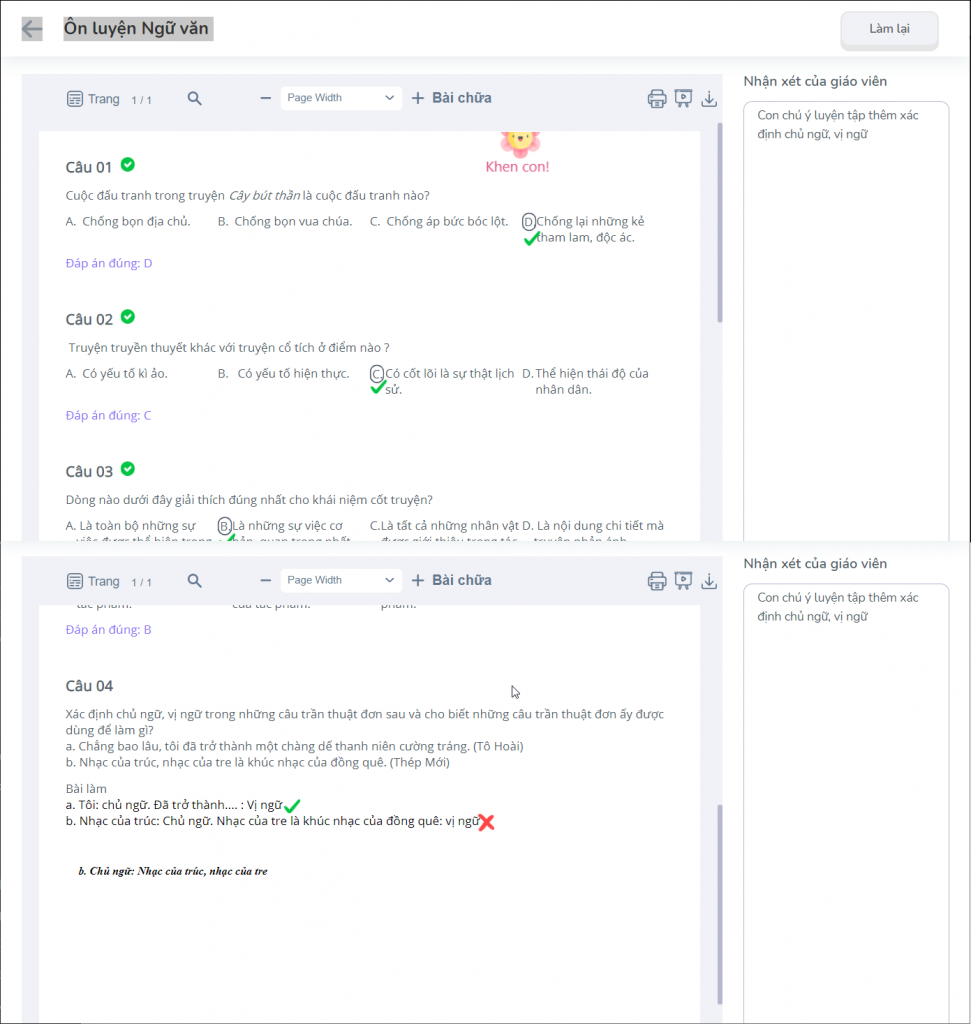Open the Page Width dropdown in the lower viewer
This screenshot has height=1024, width=971.
click(x=341, y=580)
